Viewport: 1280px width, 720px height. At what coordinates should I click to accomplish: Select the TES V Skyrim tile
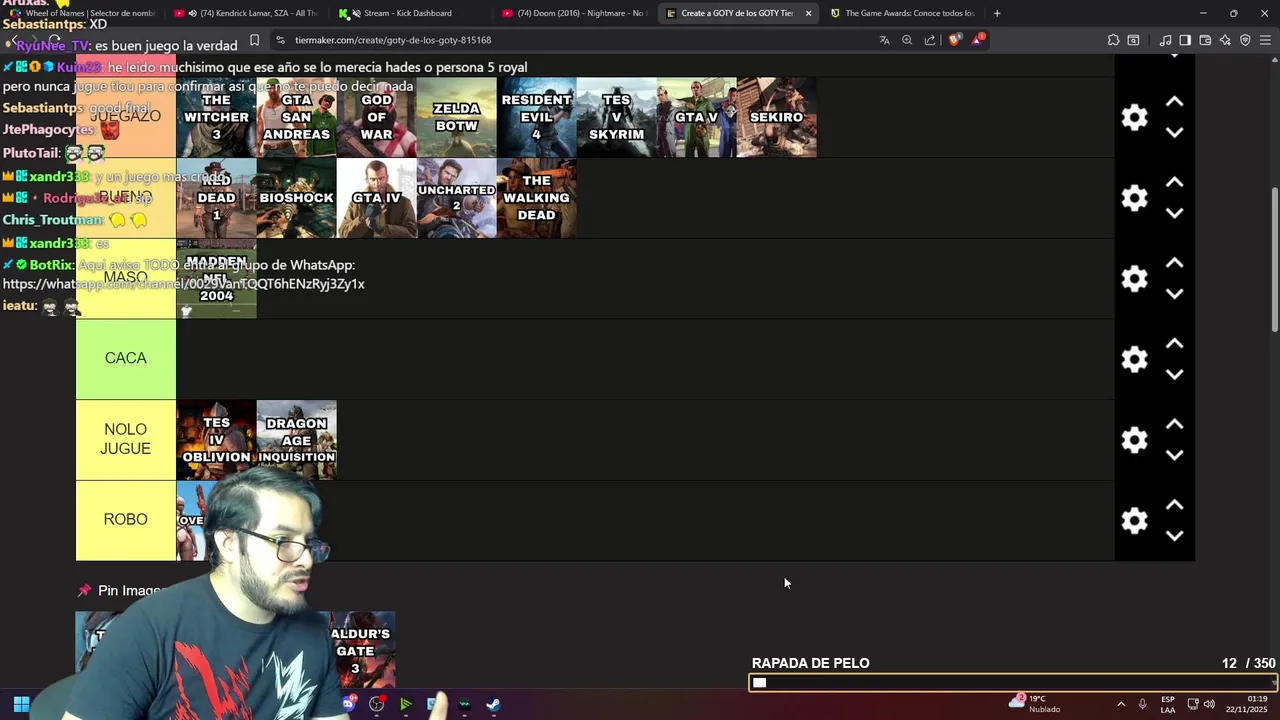point(616,117)
